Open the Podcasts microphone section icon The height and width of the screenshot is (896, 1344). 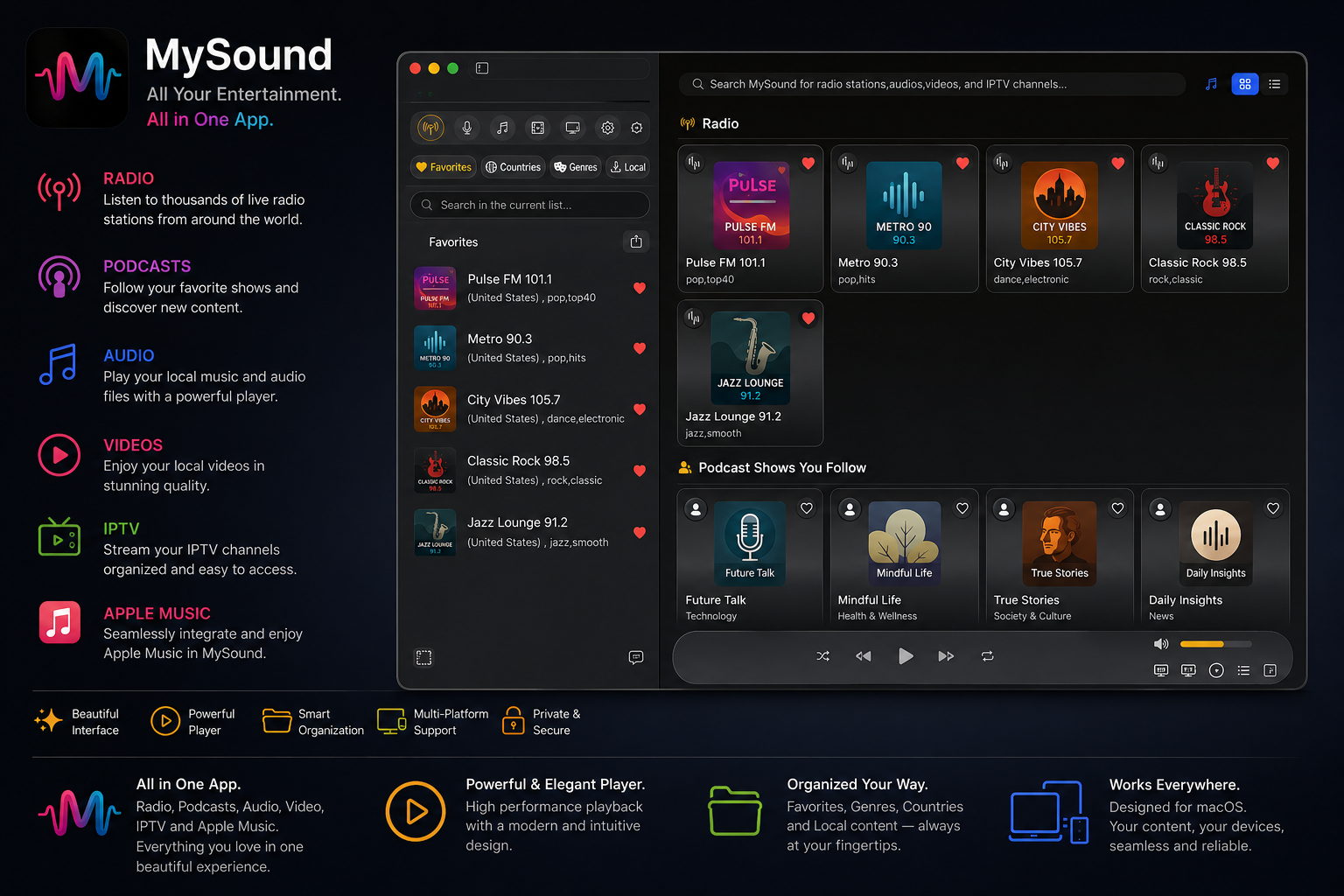click(467, 128)
